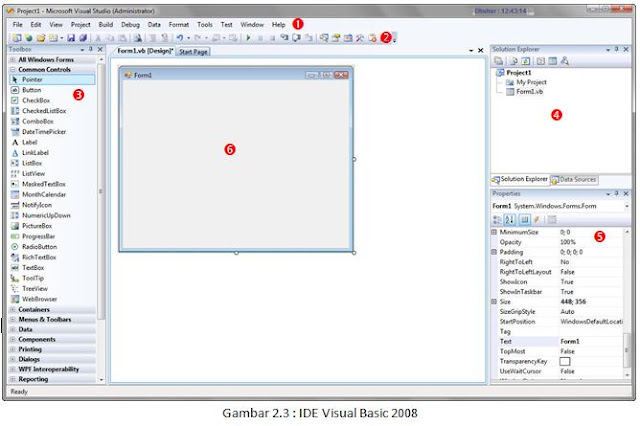The image size is (640, 426).
Task: Click the View Designer icon in Solution Explorer
Action: click(552, 61)
